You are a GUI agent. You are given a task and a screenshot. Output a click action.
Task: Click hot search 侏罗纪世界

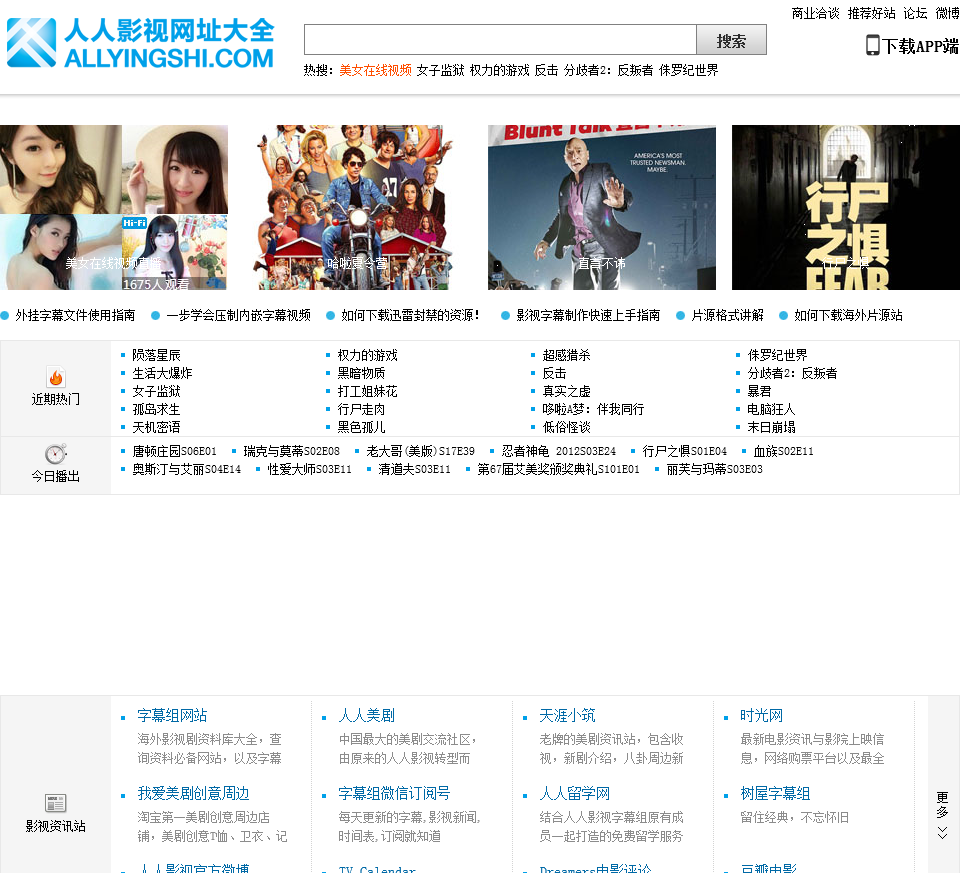pyautogui.click(x=688, y=70)
